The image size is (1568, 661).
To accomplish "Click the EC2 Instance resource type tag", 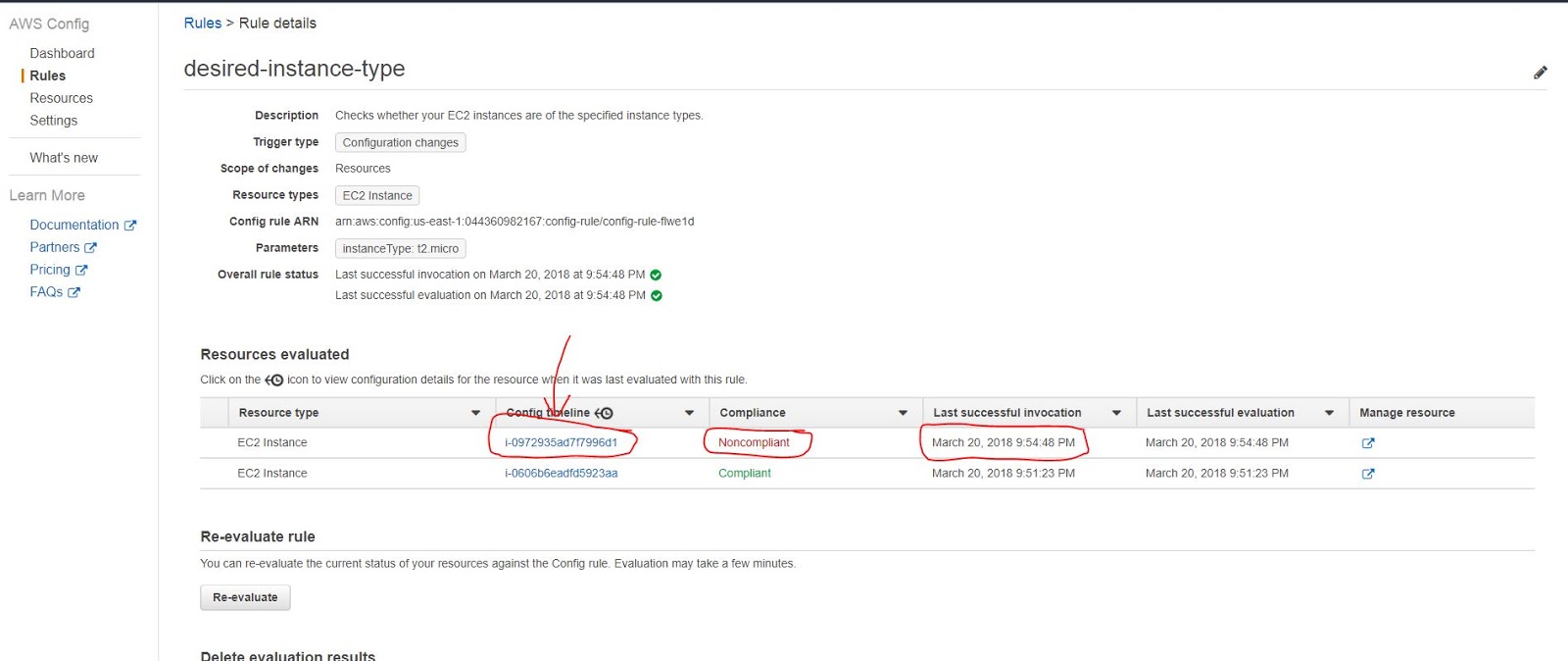I will [x=377, y=195].
